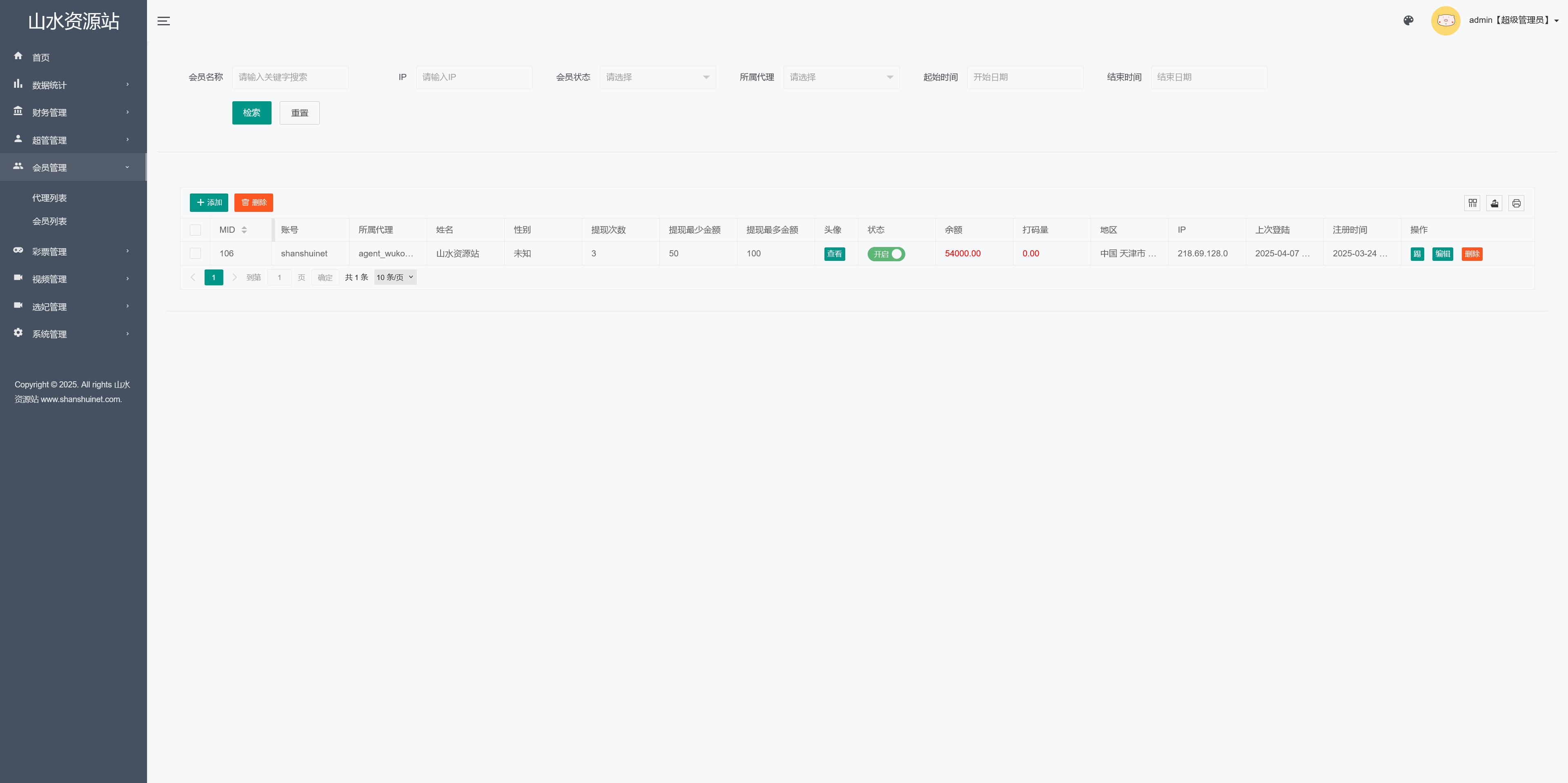Viewport: 1568px width, 783px height.
Task: Open the 会员状态 dropdown
Action: tap(657, 77)
